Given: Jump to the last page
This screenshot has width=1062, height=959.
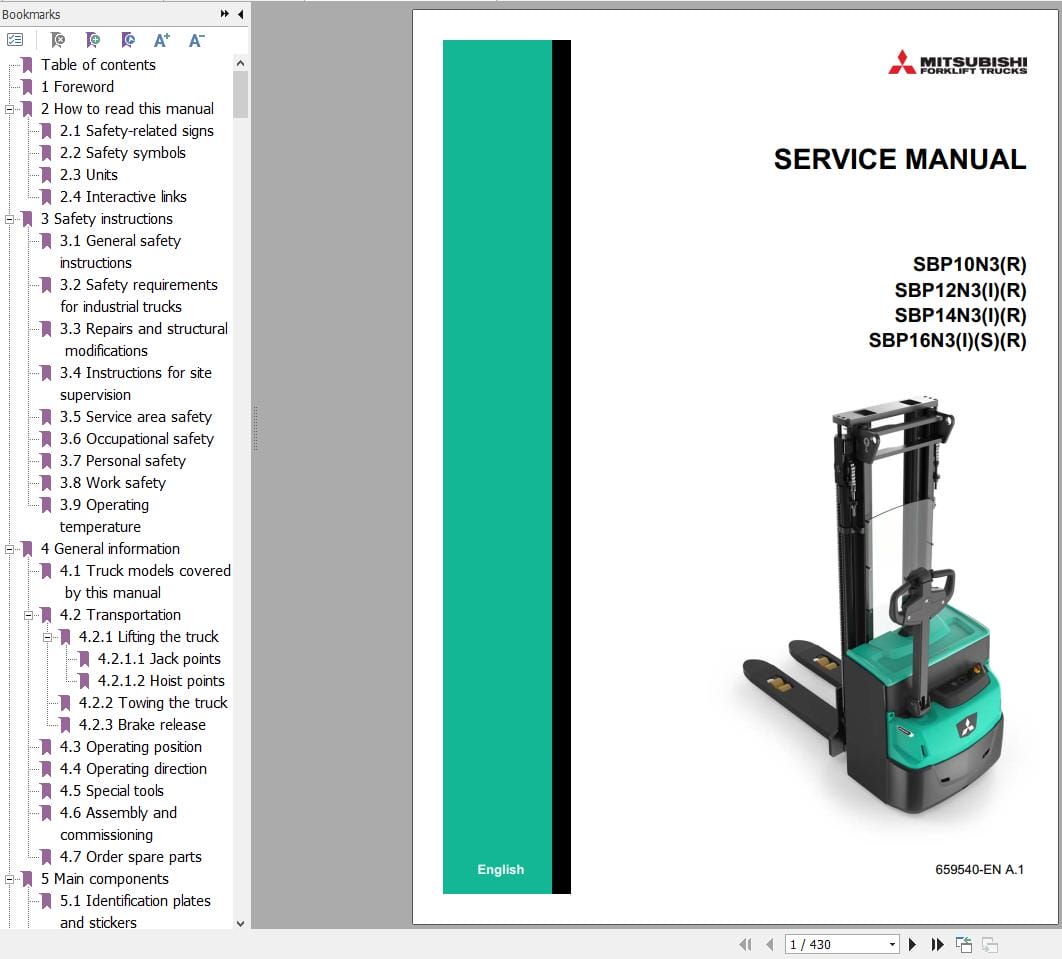Looking at the screenshot, I should (938, 944).
